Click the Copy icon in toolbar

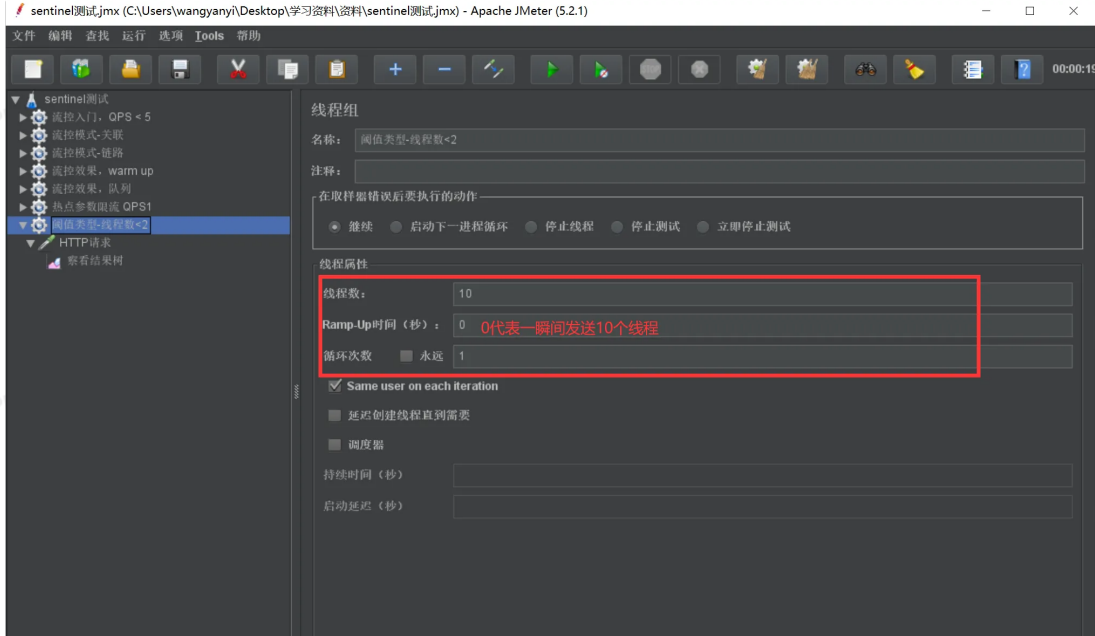[287, 69]
